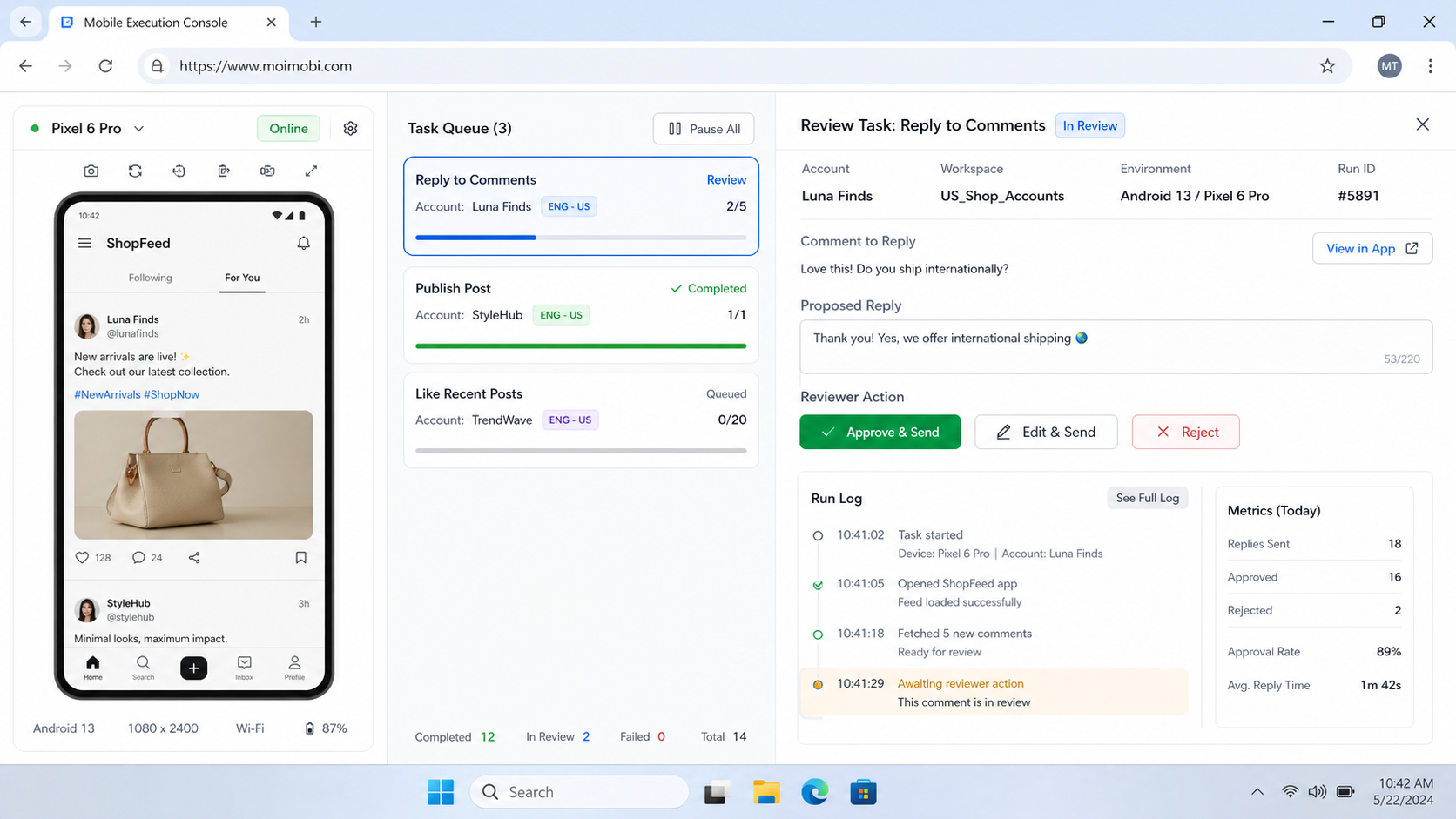Tap the Home icon in ShopFeed nav
Image resolution: width=1456 pixels, height=819 pixels.
[x=93, y=668]
